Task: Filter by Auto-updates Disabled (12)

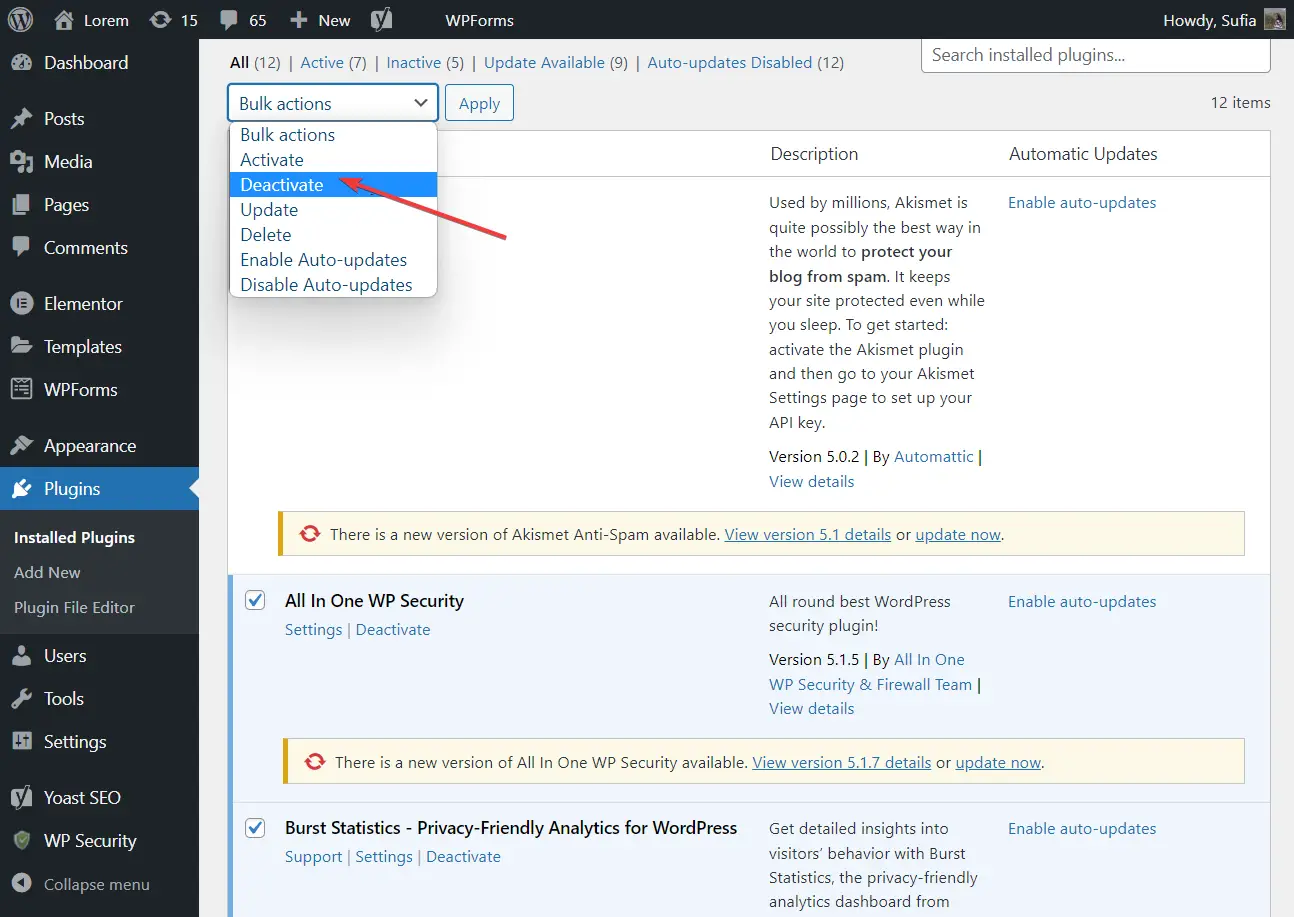Action: tap(746, 62)
